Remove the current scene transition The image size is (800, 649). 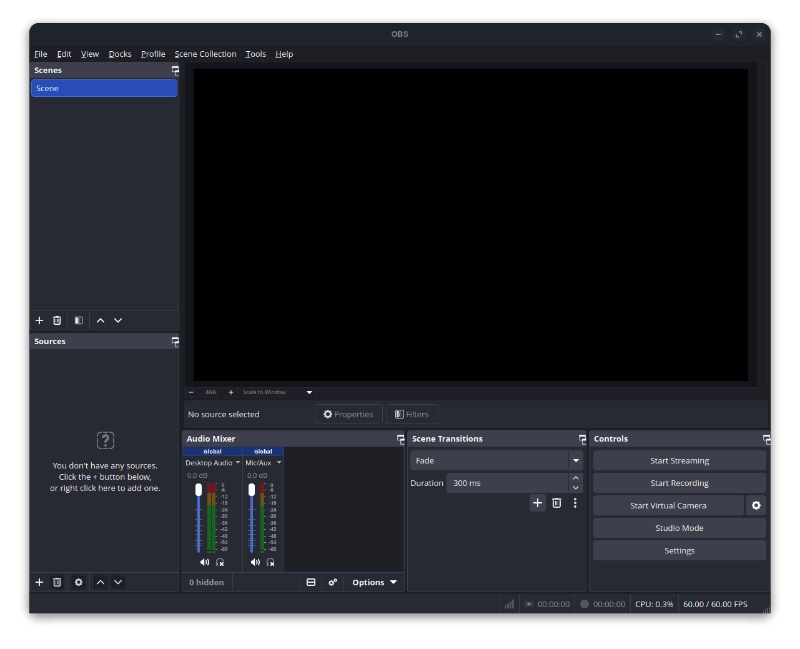557,503
